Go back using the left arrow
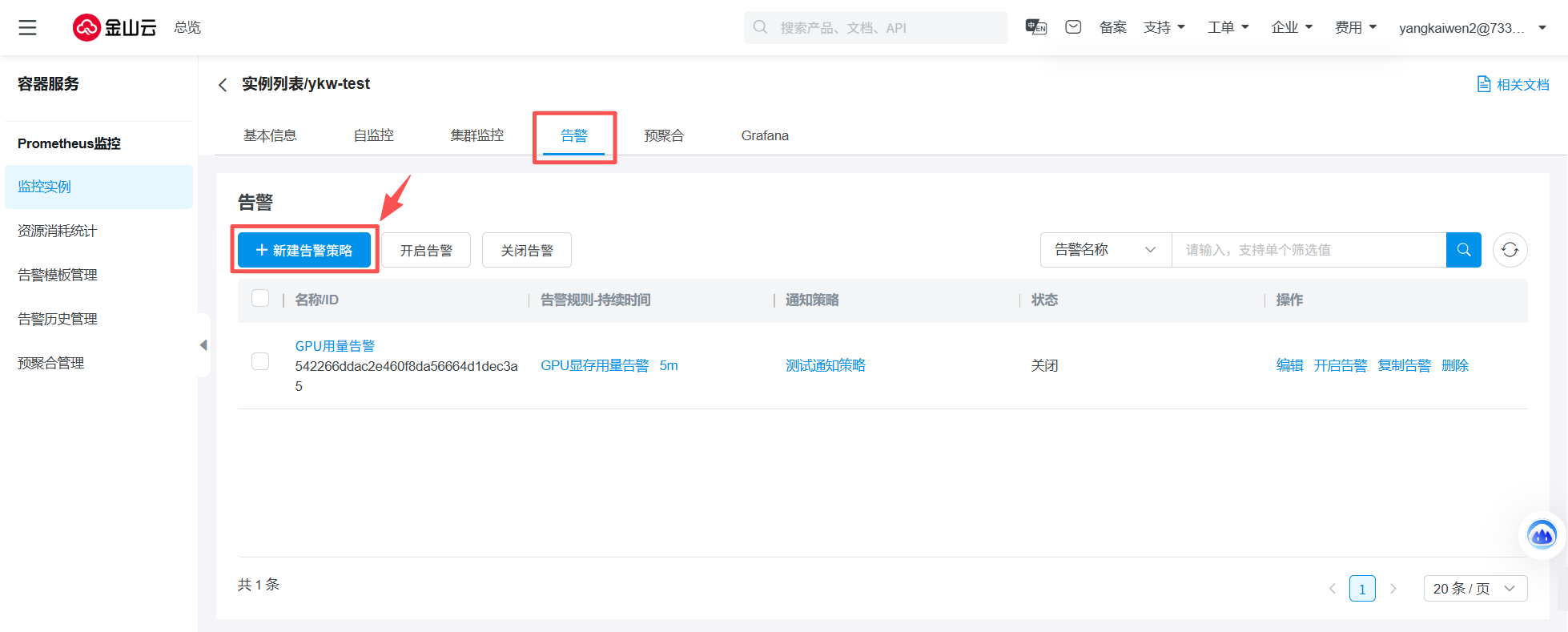Image resolution: width=1568 pixels, height=632 pixels. [223, 85]
